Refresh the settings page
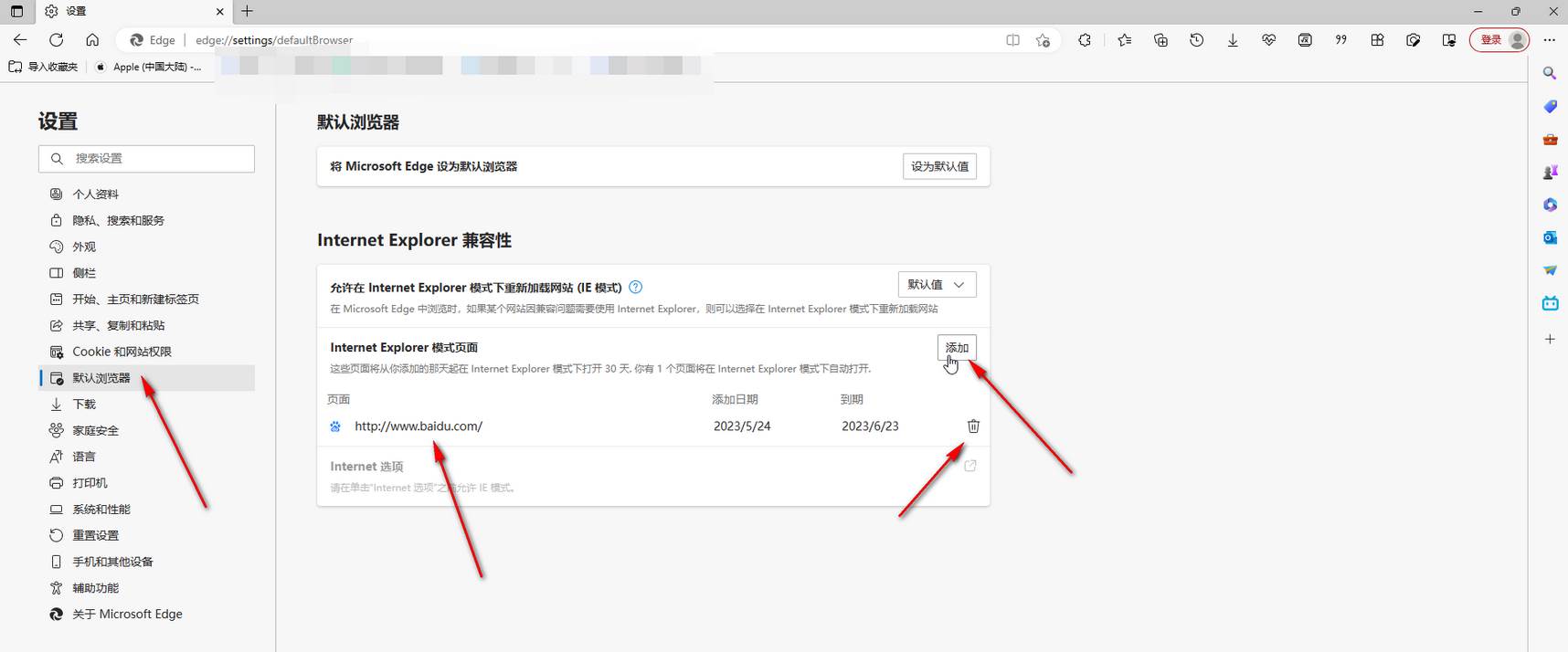Viewport: 1568px width, 652px height. (57, 40)
